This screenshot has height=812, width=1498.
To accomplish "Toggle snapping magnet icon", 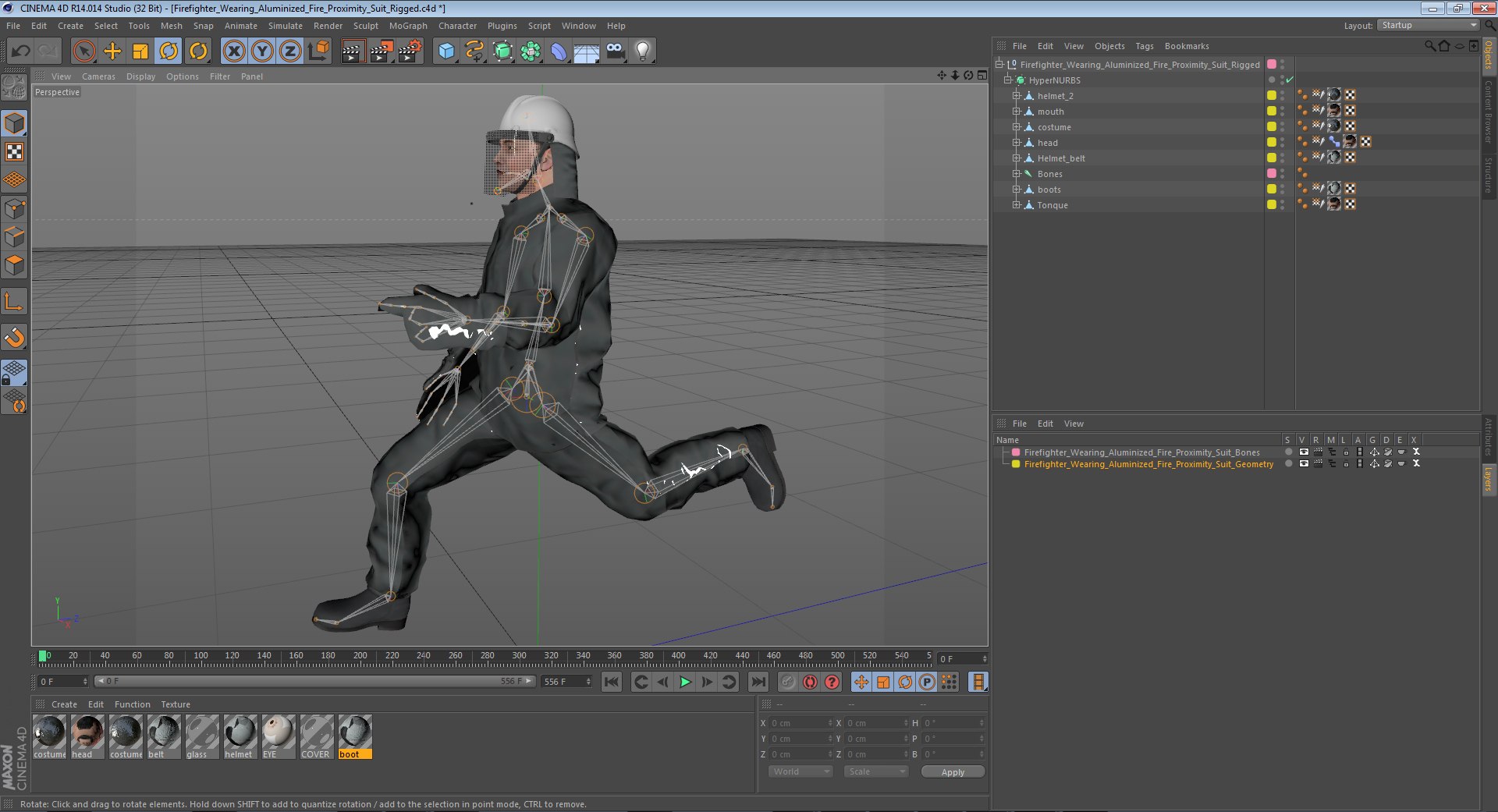I will 15,337.
